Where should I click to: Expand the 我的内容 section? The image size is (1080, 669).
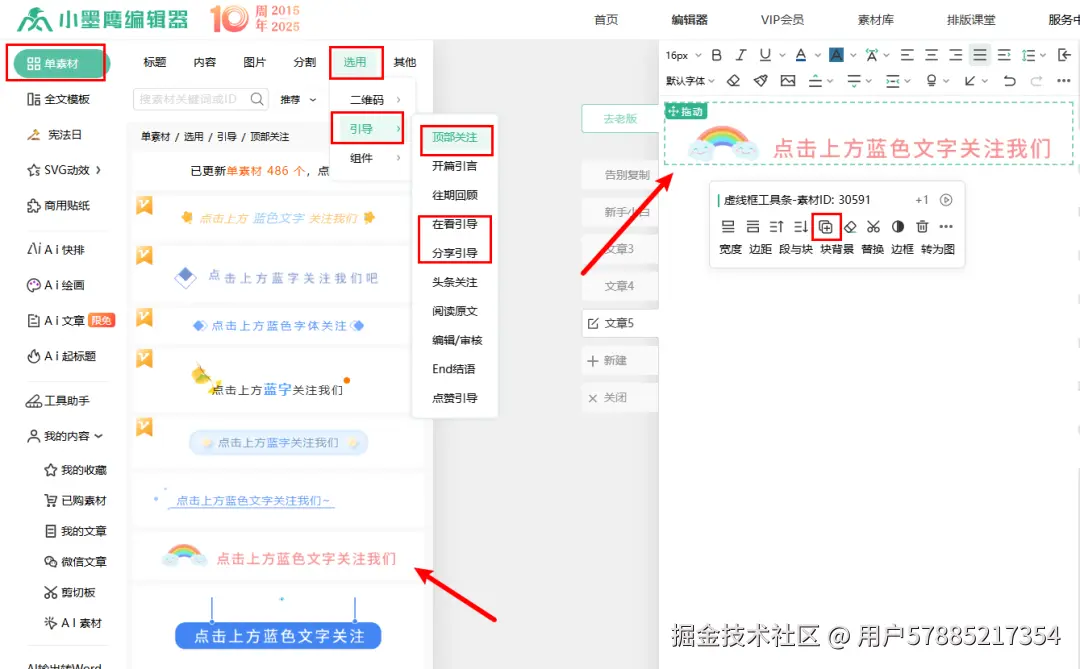point(65,436)
